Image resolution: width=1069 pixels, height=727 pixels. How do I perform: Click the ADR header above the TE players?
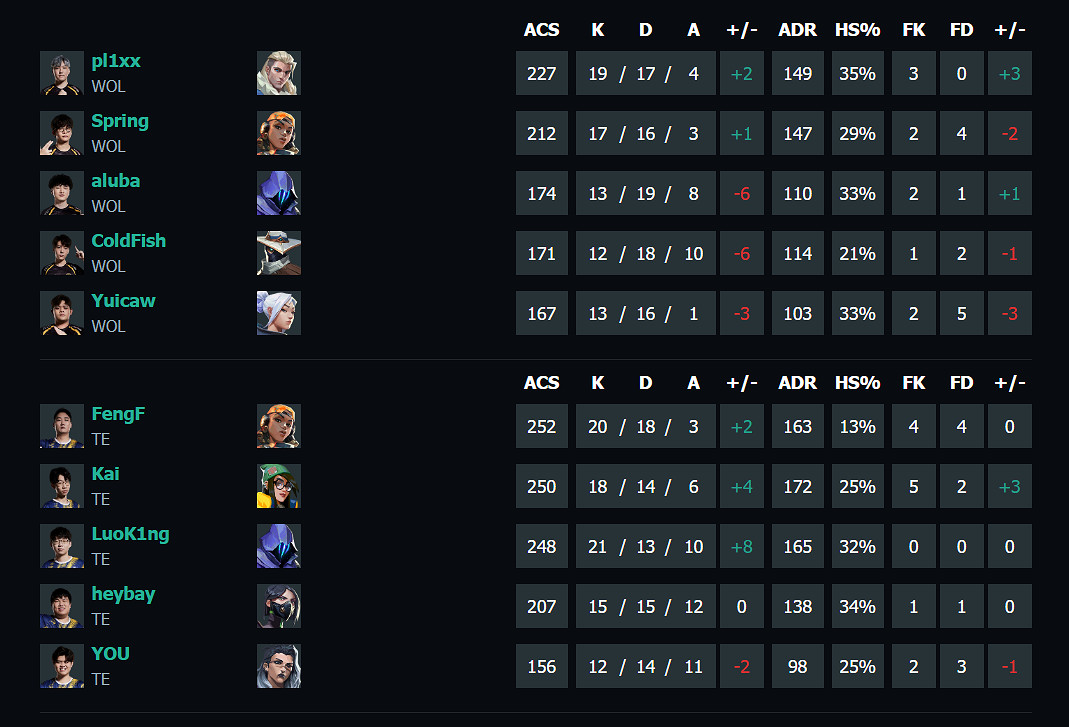click(x=797, y=383)
